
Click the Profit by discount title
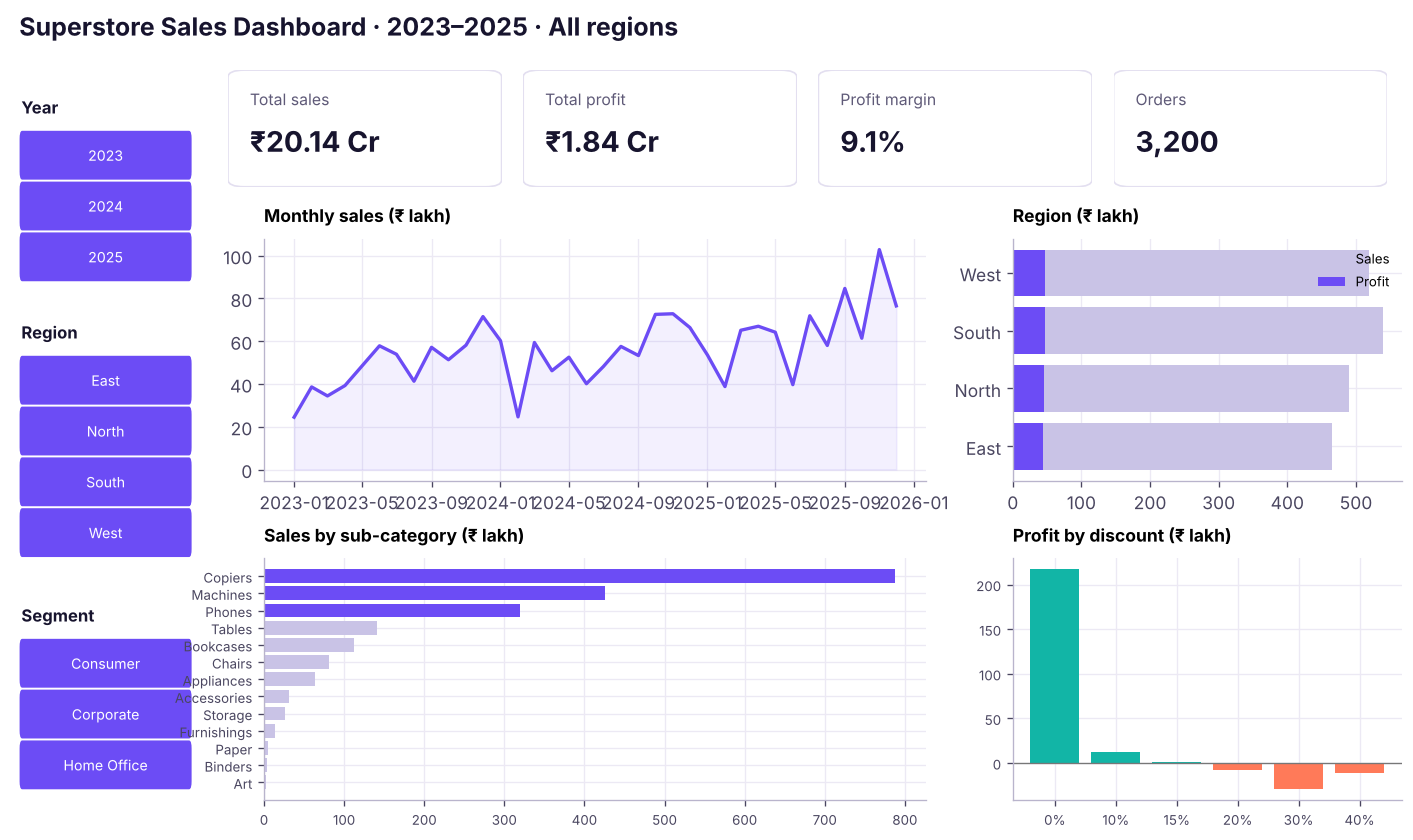click(x=1121, y=536)
